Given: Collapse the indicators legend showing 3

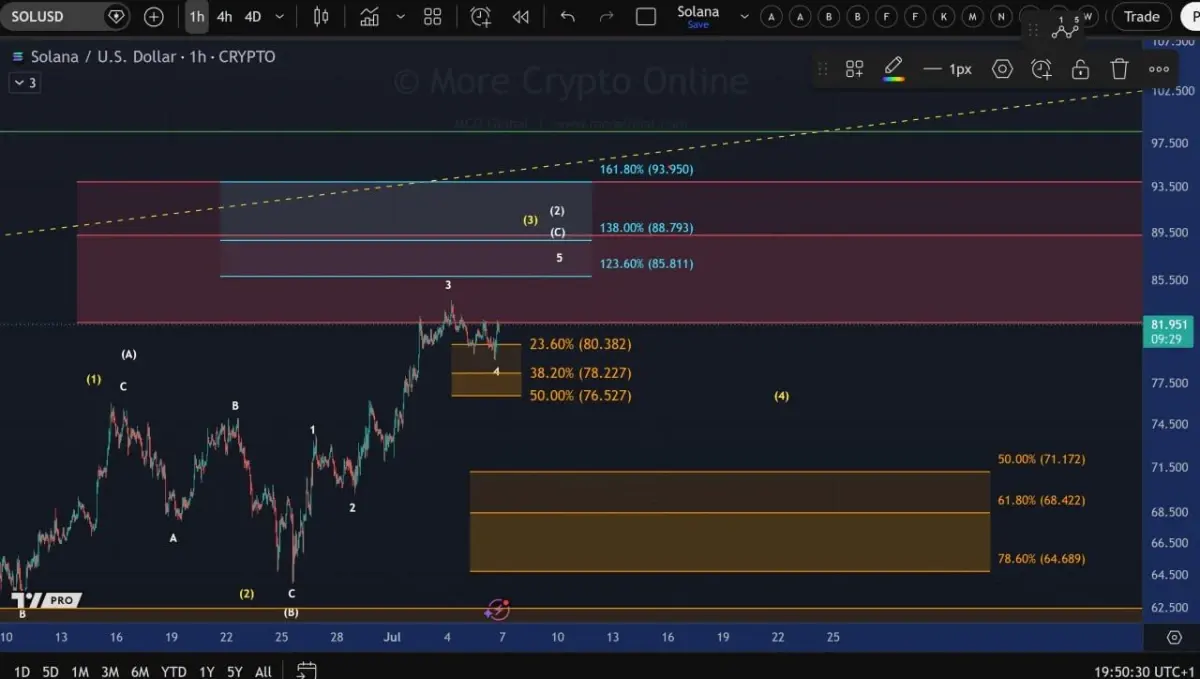Looking at the screenshot, I should pyautogui.click(x=24, y=83).
